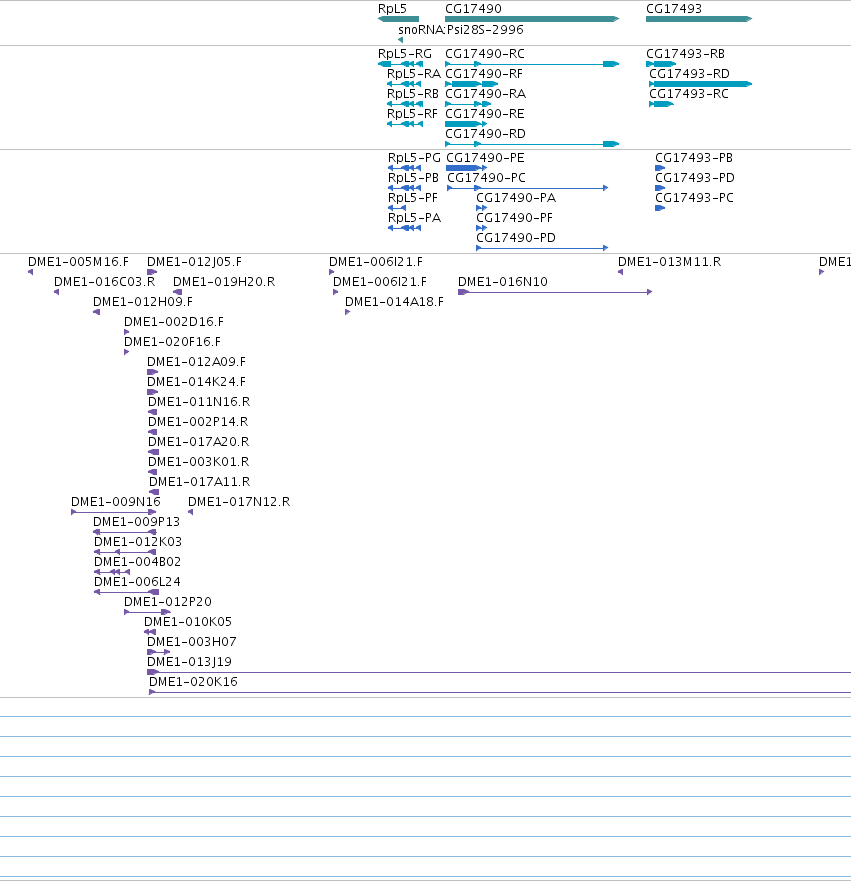Choose protein CG17490-PD

pyautogui.click(x=516, y=238)
